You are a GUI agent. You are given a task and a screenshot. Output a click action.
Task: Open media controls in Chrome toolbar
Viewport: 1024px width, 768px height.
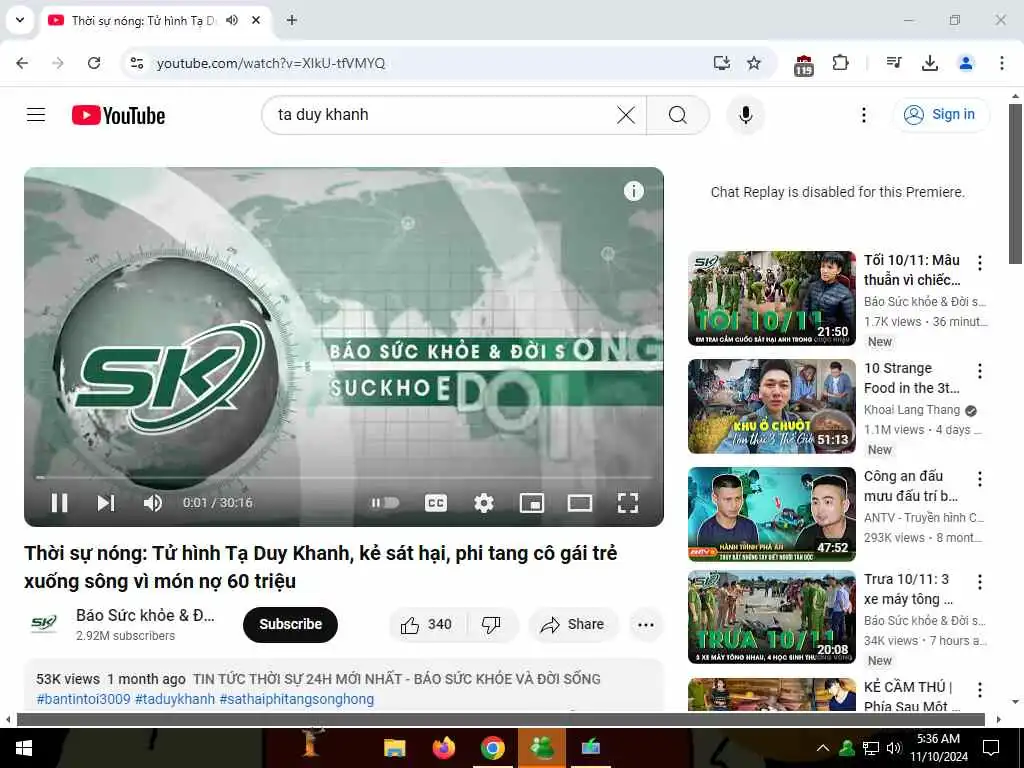(894, 63)
